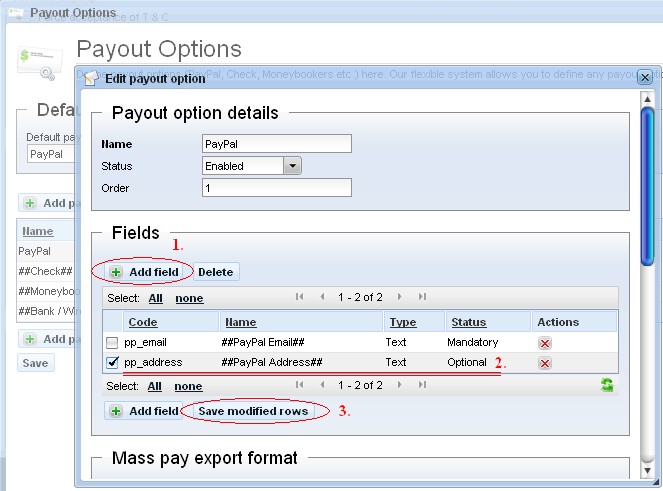Screen dimensions: 663x491
Task: Click the top Add field button
Action: (x=144, y=272)
